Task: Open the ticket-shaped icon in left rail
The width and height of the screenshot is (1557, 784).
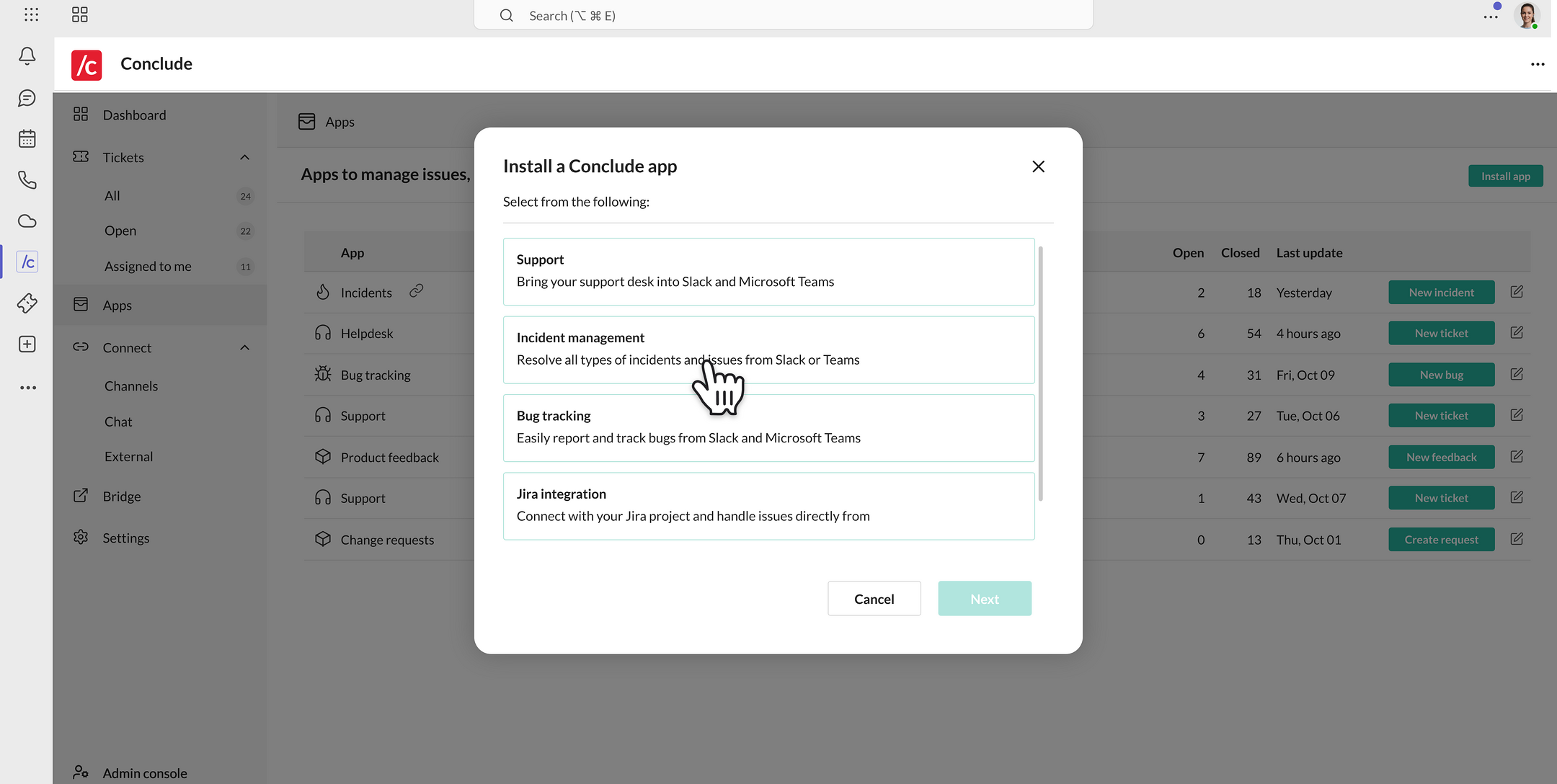Action: point(27,303)
